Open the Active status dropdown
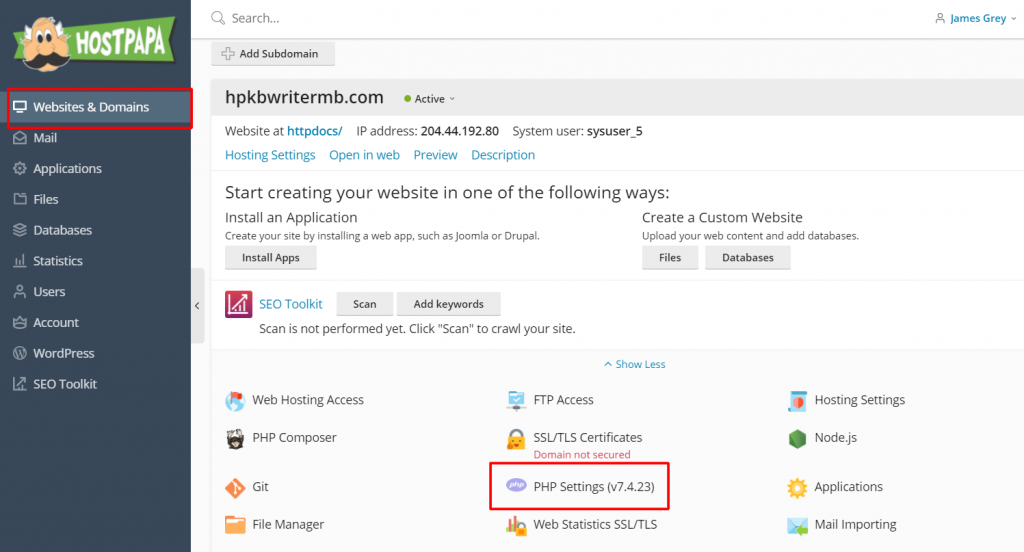This screenshot has width=1024, height=552. tap(429, 99)
